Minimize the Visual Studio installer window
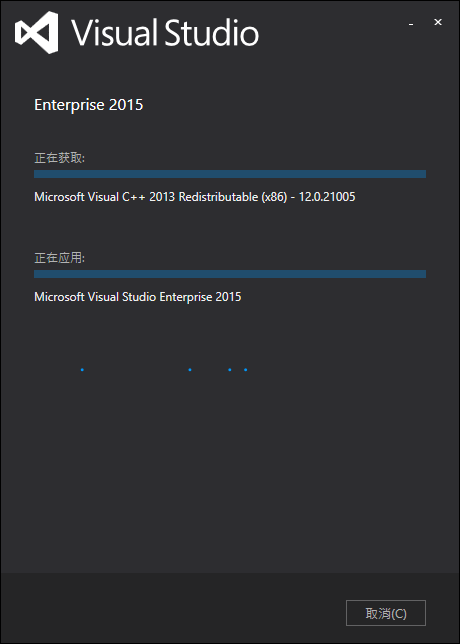 [x=411, y=23]
